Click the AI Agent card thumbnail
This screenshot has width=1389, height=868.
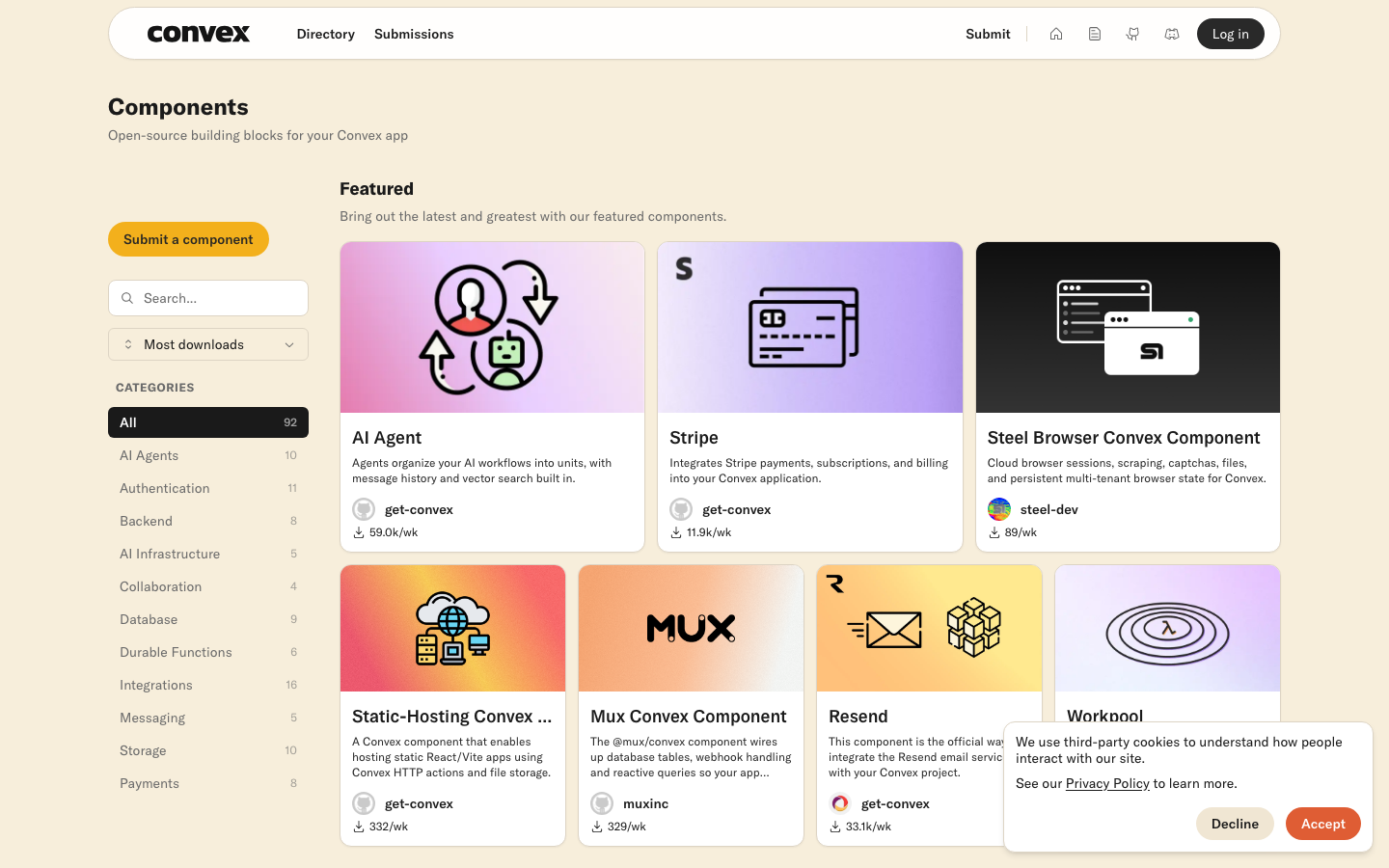pos(492,328)
